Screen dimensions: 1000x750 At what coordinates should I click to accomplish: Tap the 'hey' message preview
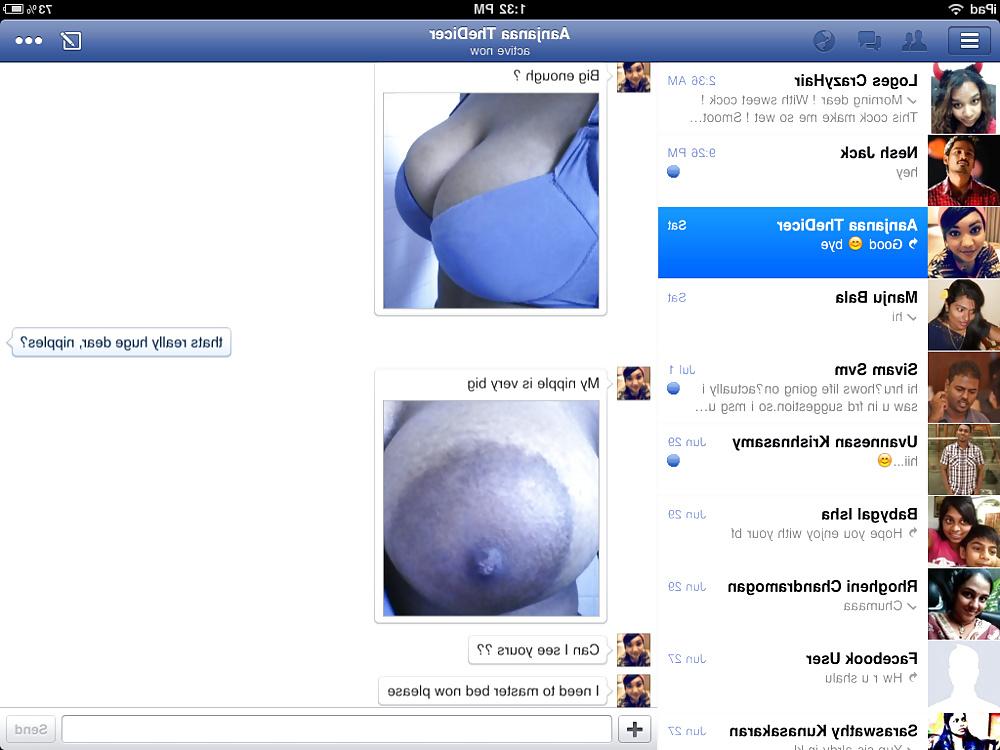pos(906,172)
